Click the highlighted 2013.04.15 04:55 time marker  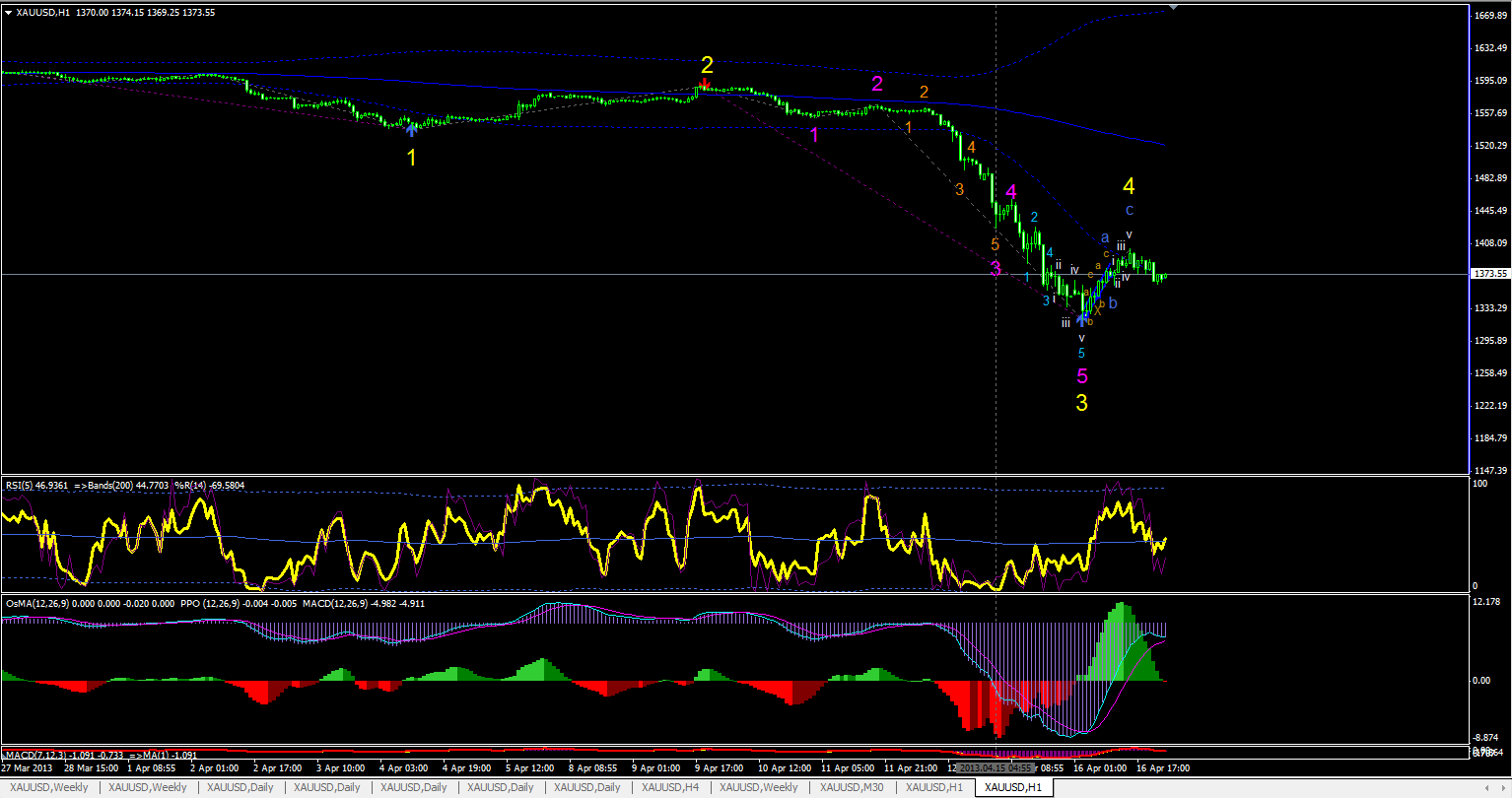click(995, 767)
